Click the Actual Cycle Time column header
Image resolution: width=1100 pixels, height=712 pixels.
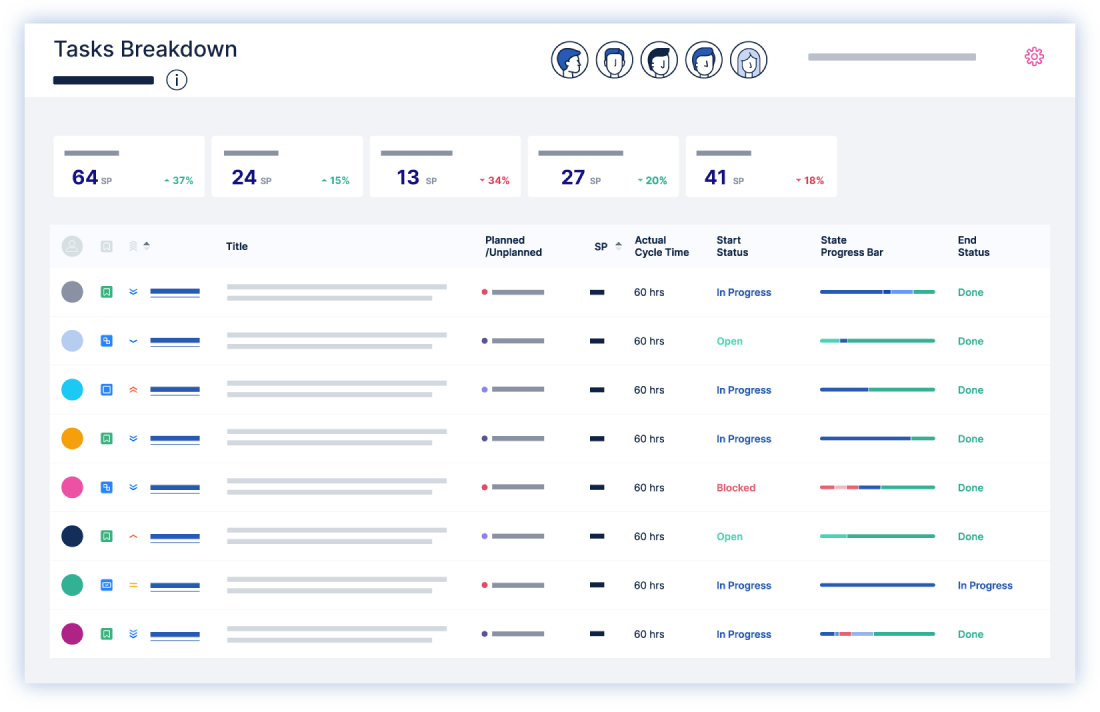coord(662,246)
